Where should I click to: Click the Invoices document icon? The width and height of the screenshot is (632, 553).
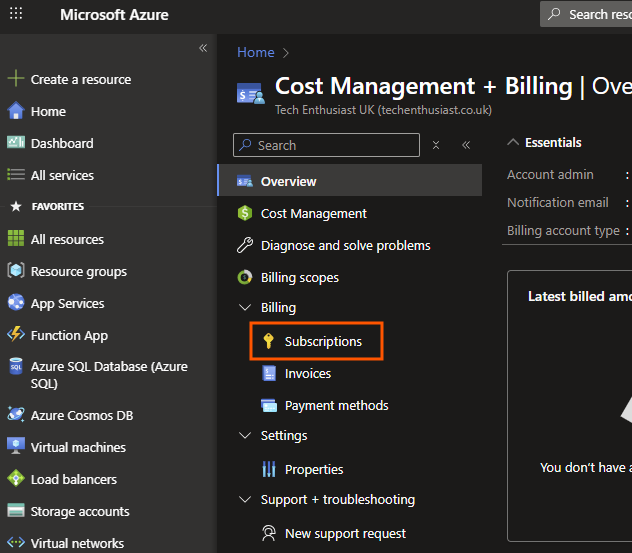point(269,373)
